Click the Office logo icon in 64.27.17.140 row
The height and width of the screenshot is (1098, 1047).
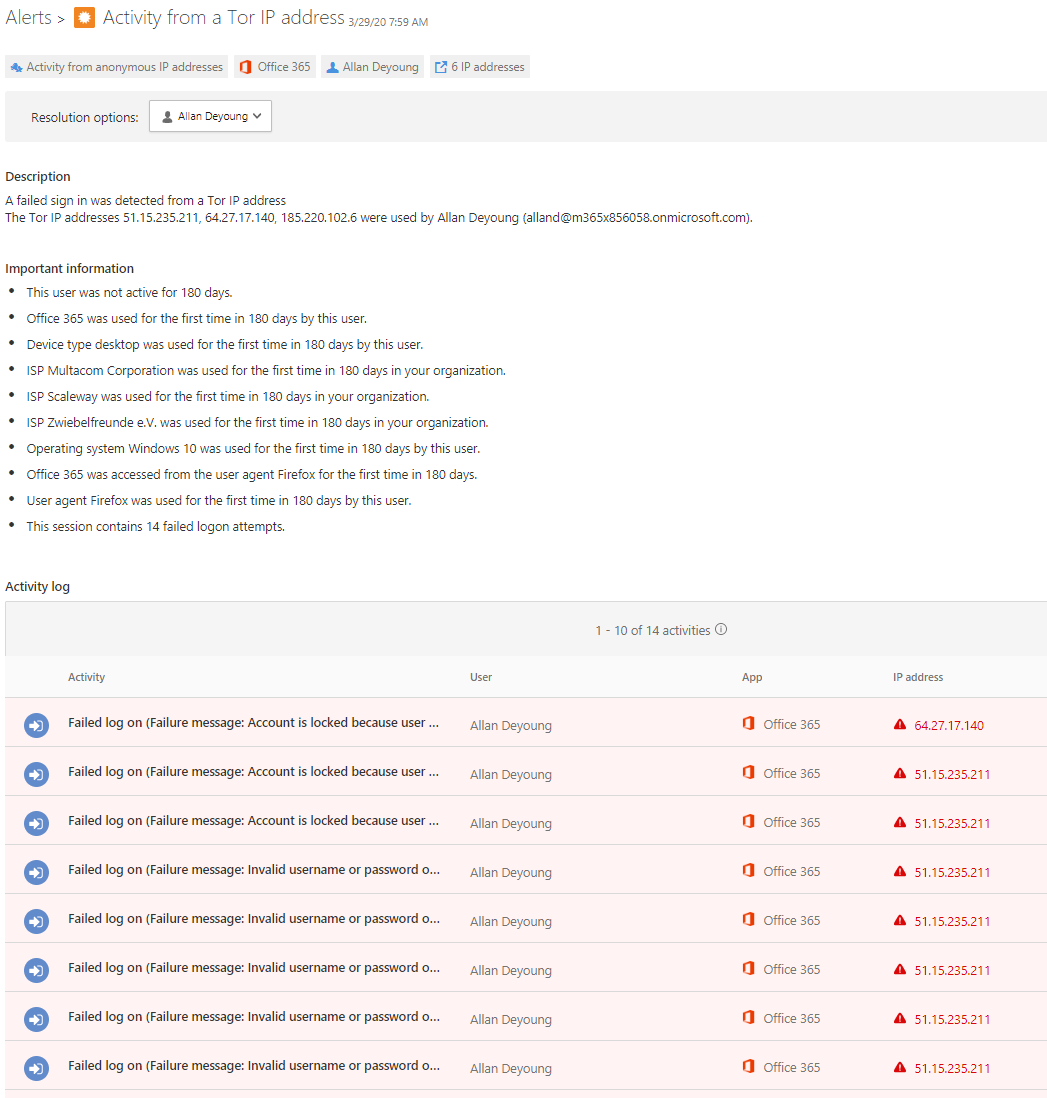pyautogui.click(x=749, y=723)
